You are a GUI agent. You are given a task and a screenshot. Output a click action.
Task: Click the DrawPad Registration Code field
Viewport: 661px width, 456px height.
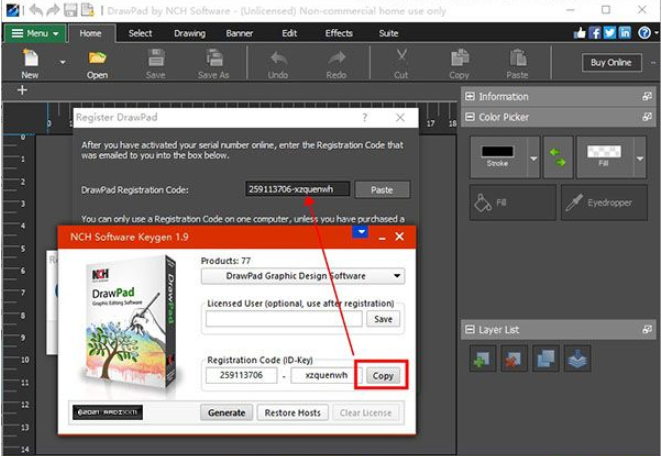pos(298,189)
